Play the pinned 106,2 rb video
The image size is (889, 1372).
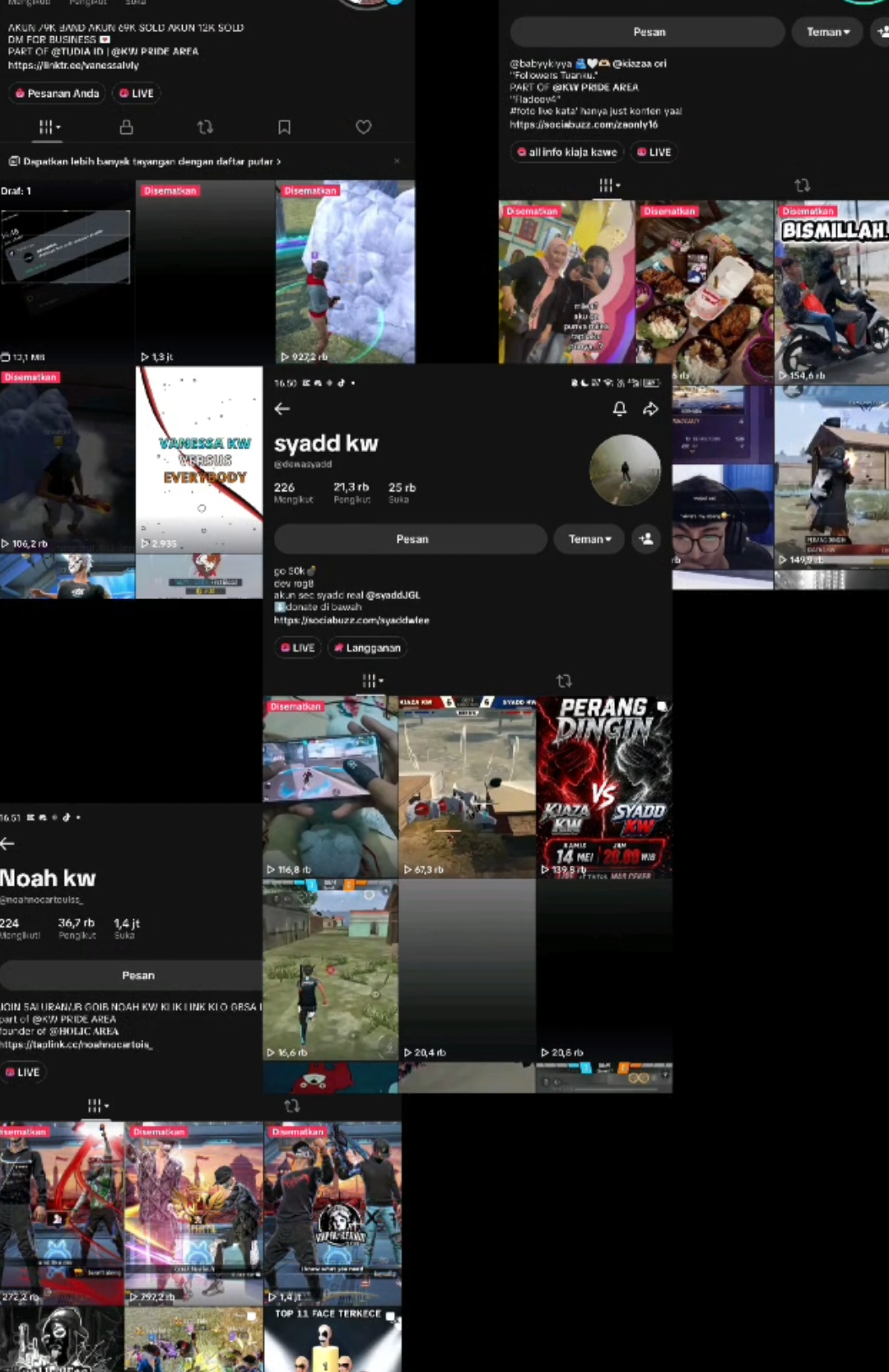[67, 460]
